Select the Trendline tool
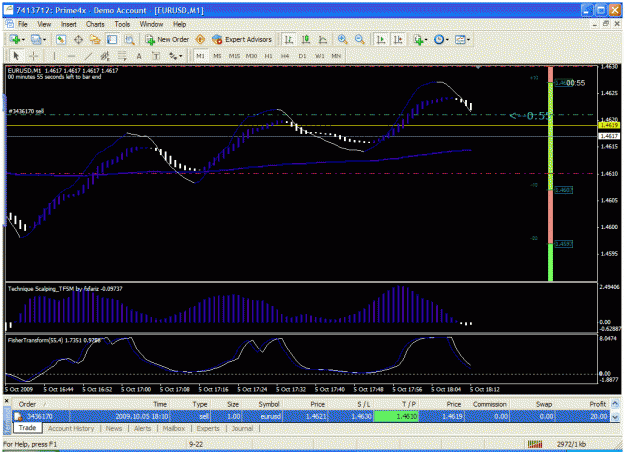Image resolution: width=625 pixels, height=452 pixels. (x=88, y=56)
